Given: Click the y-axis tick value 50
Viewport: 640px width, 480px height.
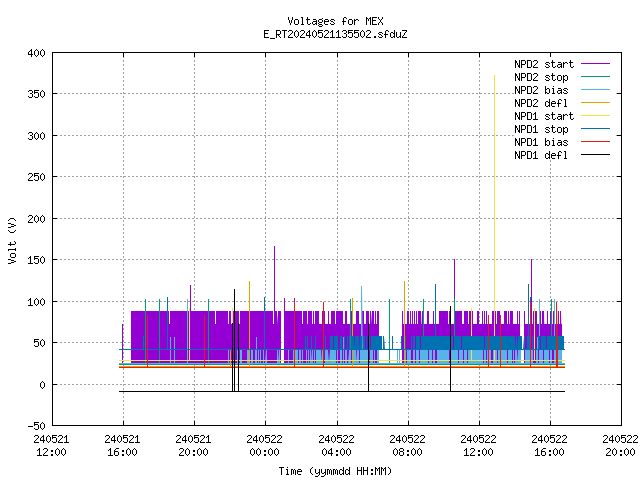Looking at the screenshot, I should pos(39,343).
